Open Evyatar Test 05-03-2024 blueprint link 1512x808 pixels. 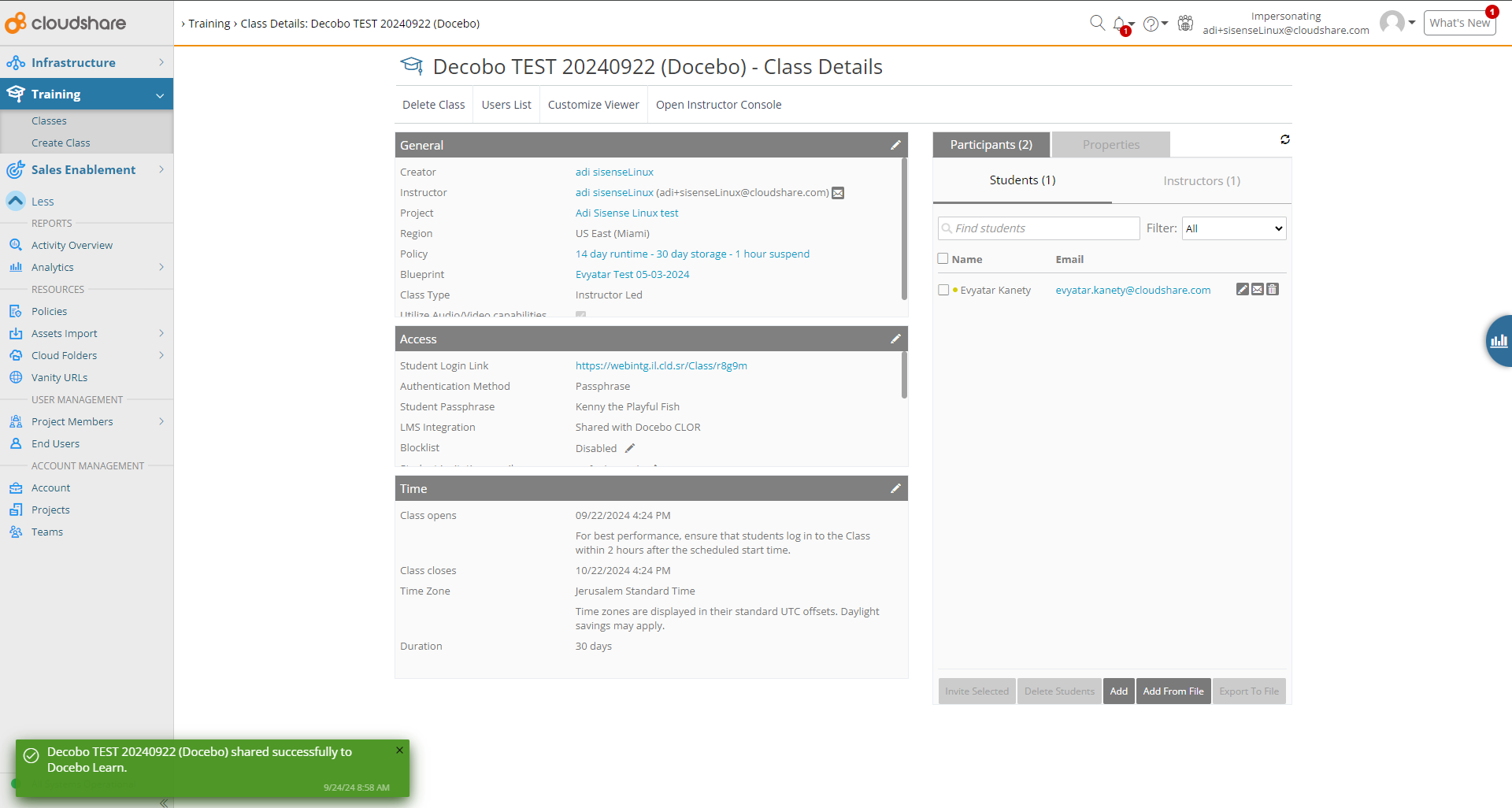coord(632,274)
